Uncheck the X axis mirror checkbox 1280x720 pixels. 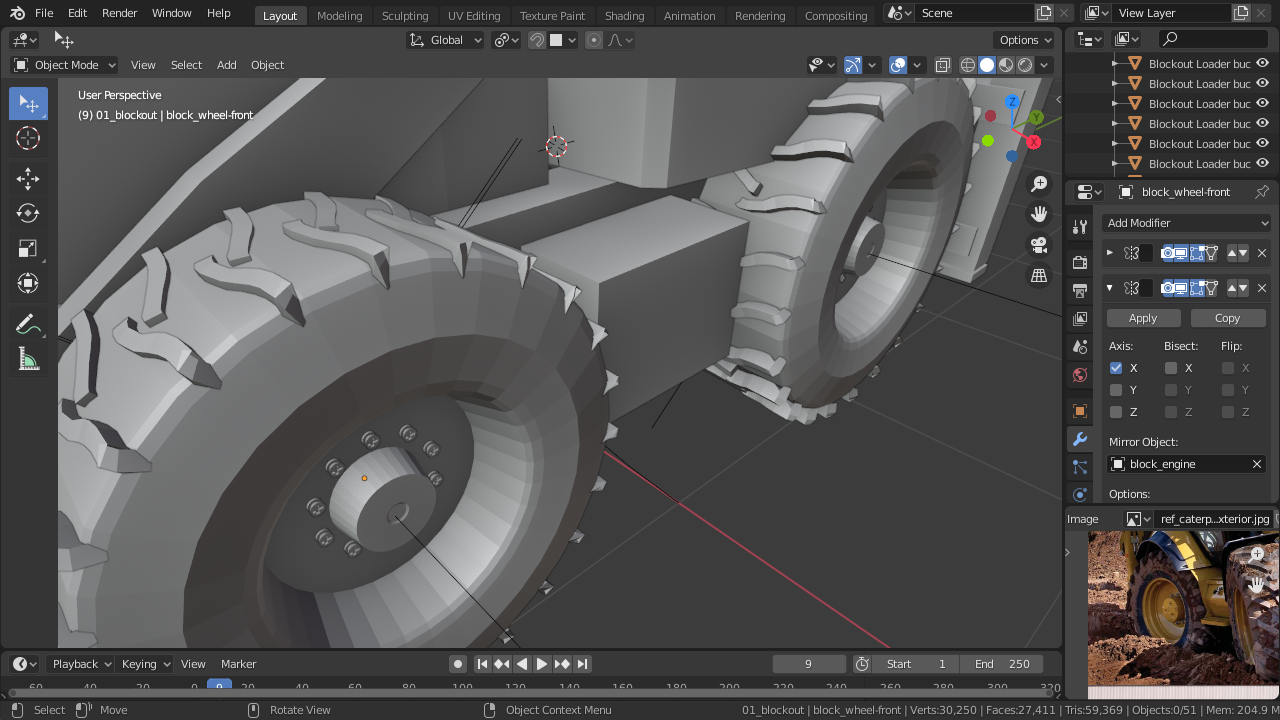pyautogui.click(x=1116, y=368)
